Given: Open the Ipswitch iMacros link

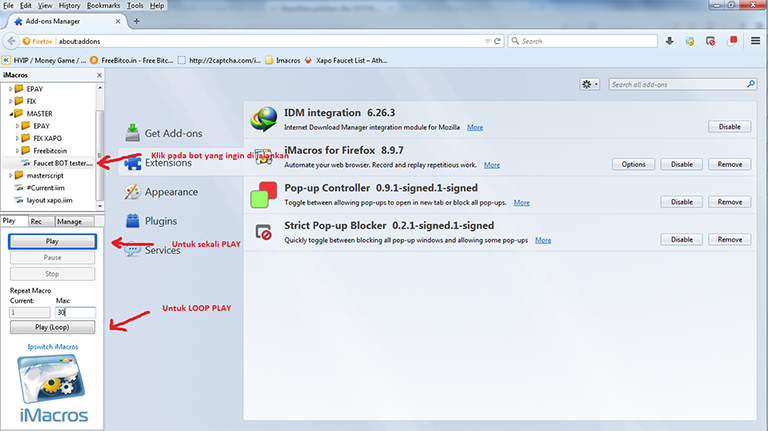Looking at the screenshot, I should 53,346.
